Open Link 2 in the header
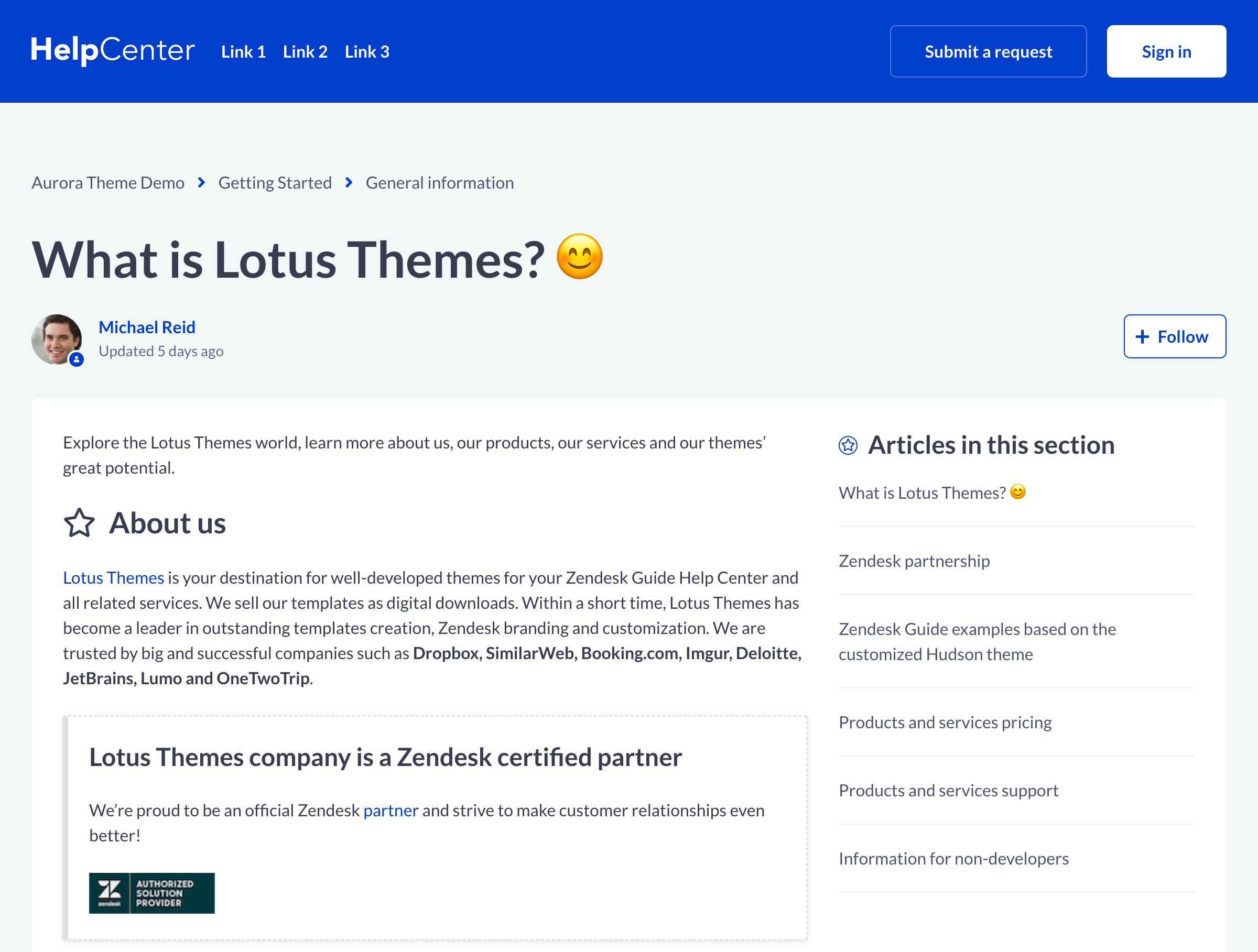Screen dimensions: 1258x952 306,52
